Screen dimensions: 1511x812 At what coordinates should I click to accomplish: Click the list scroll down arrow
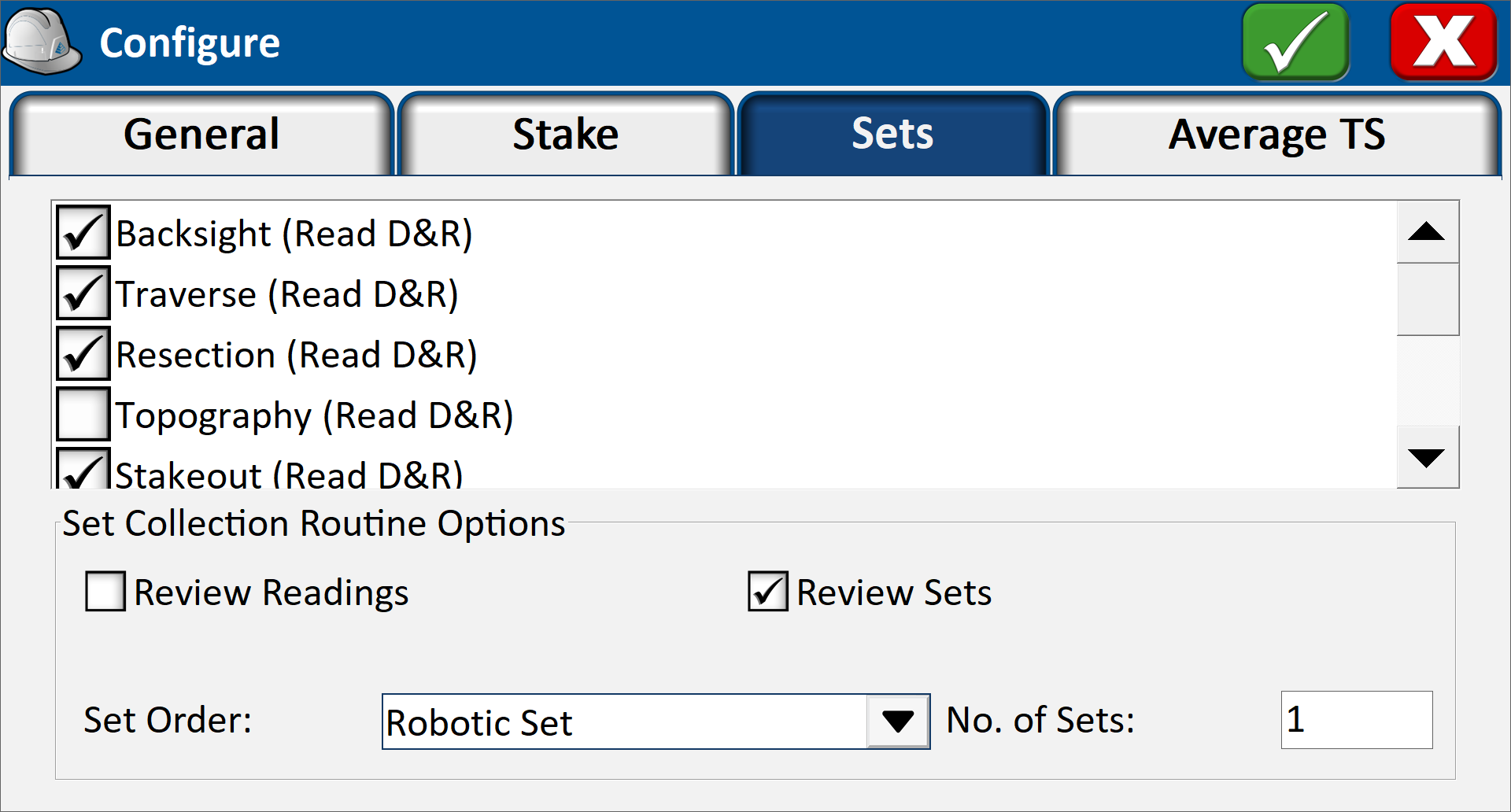click(1428, 457)
